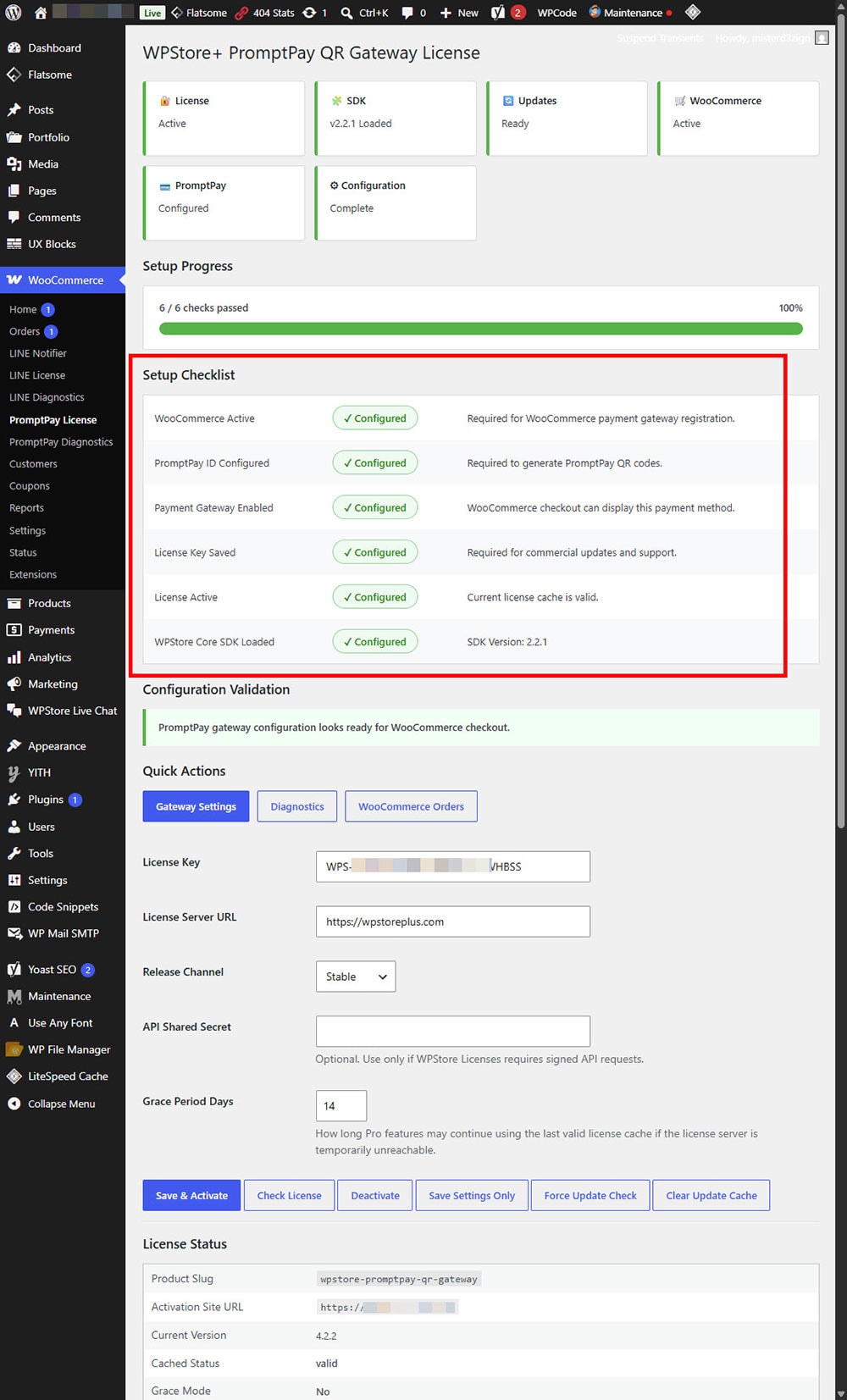Open Payments in sidebar
The image size is (847, 1400).
(x=51, y=630)
